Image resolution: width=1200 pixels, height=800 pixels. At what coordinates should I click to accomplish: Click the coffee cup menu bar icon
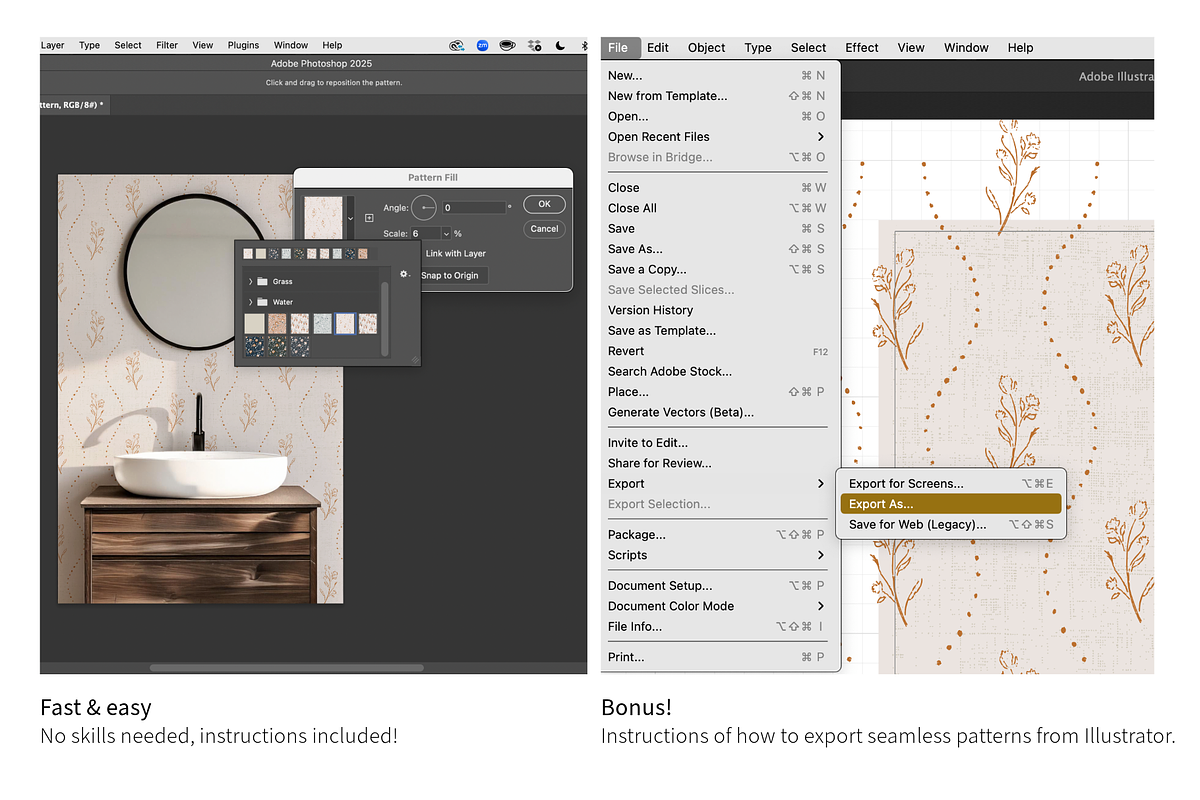pos(508,45)
